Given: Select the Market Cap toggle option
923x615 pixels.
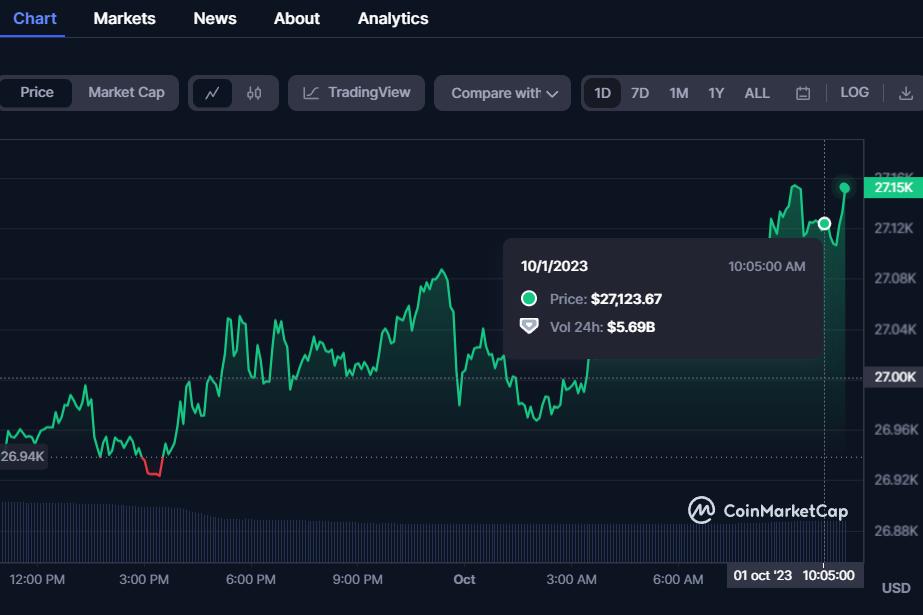Looking at the screenshot, I should point(126,92).
